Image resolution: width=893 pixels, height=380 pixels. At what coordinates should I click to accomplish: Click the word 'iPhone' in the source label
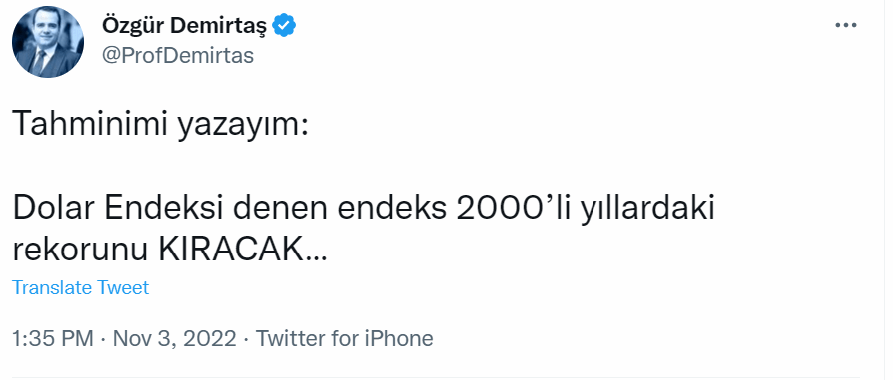[x=400, y=338]
